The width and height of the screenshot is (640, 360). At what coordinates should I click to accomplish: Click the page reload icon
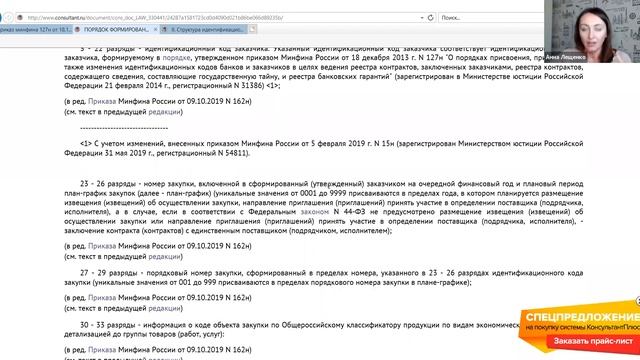click(430, 18)
